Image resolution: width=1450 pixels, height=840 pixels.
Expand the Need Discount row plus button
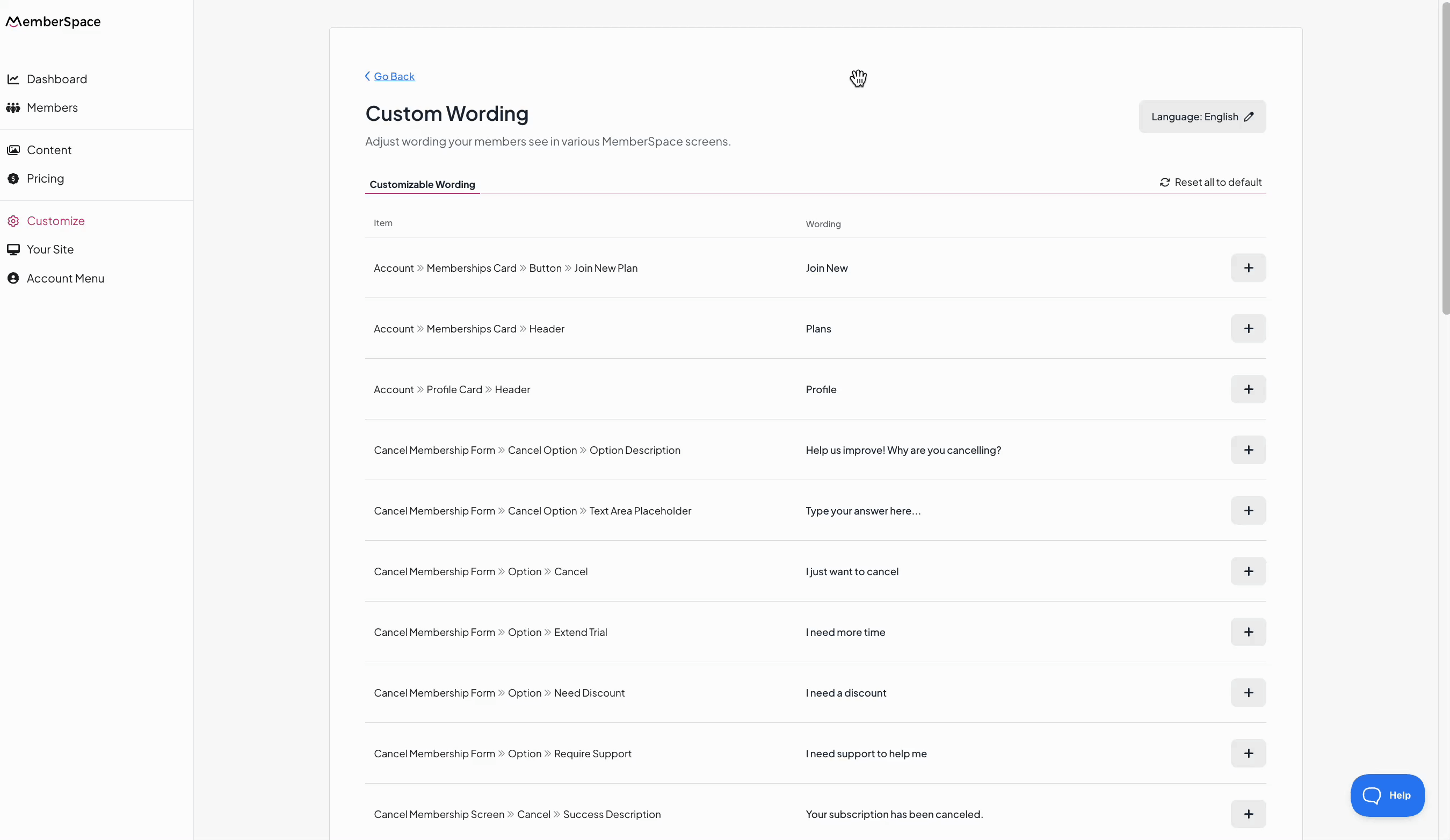point(1248,693)
